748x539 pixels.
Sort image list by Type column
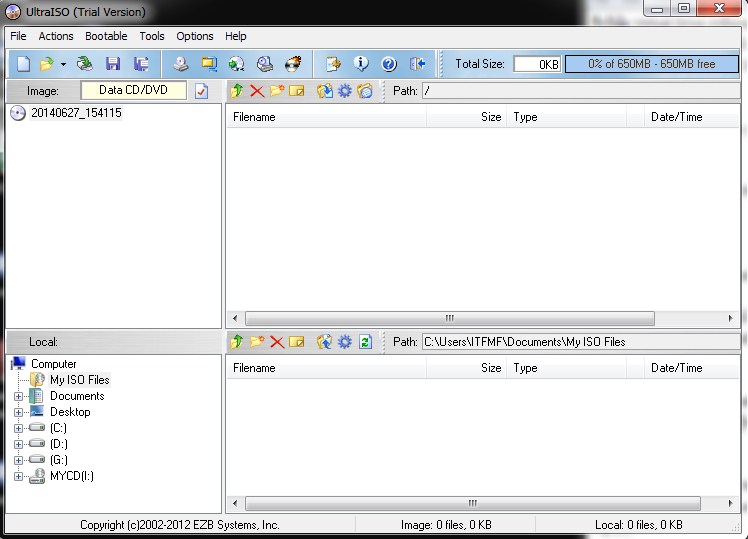point(566,117)
